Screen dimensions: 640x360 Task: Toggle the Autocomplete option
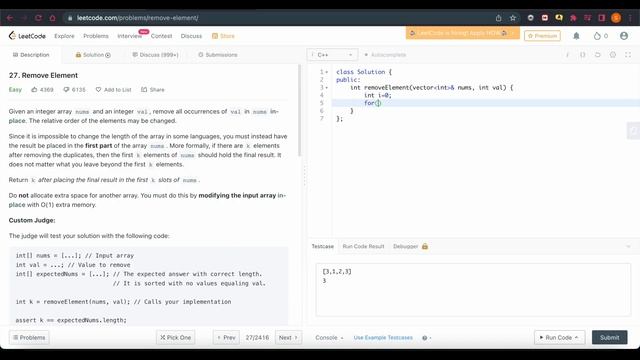385,55
